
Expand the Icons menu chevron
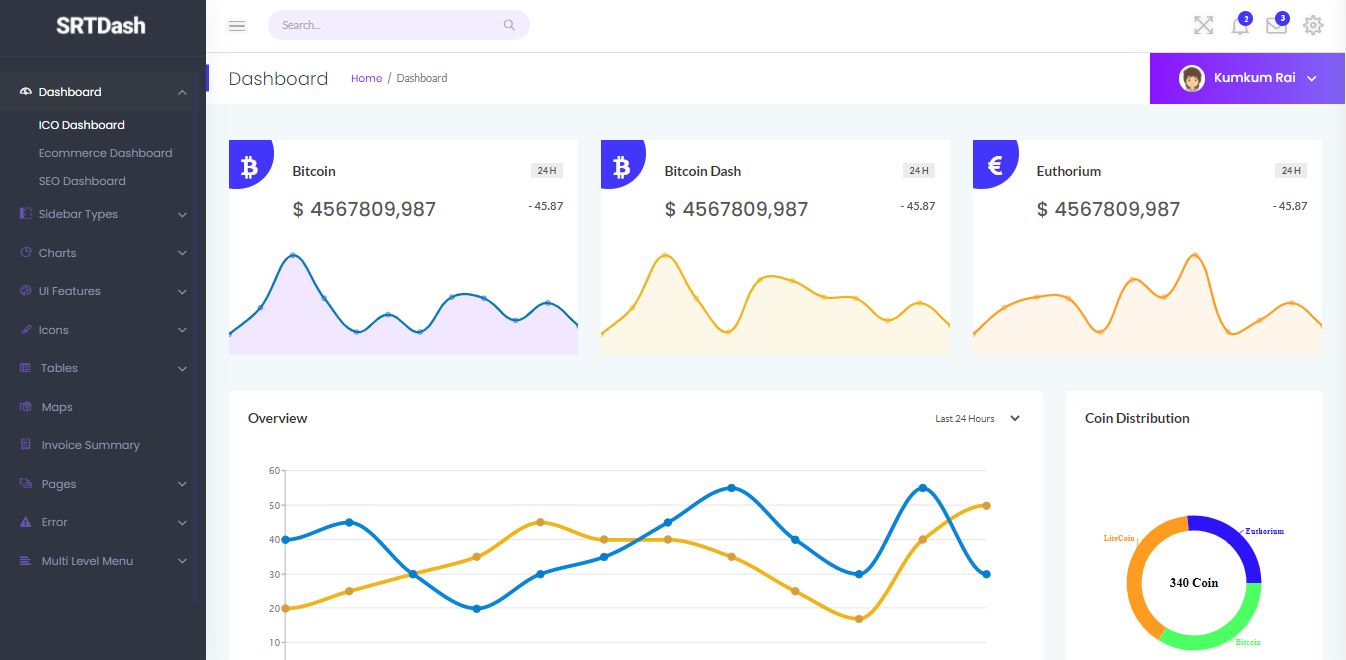[182, 330]
